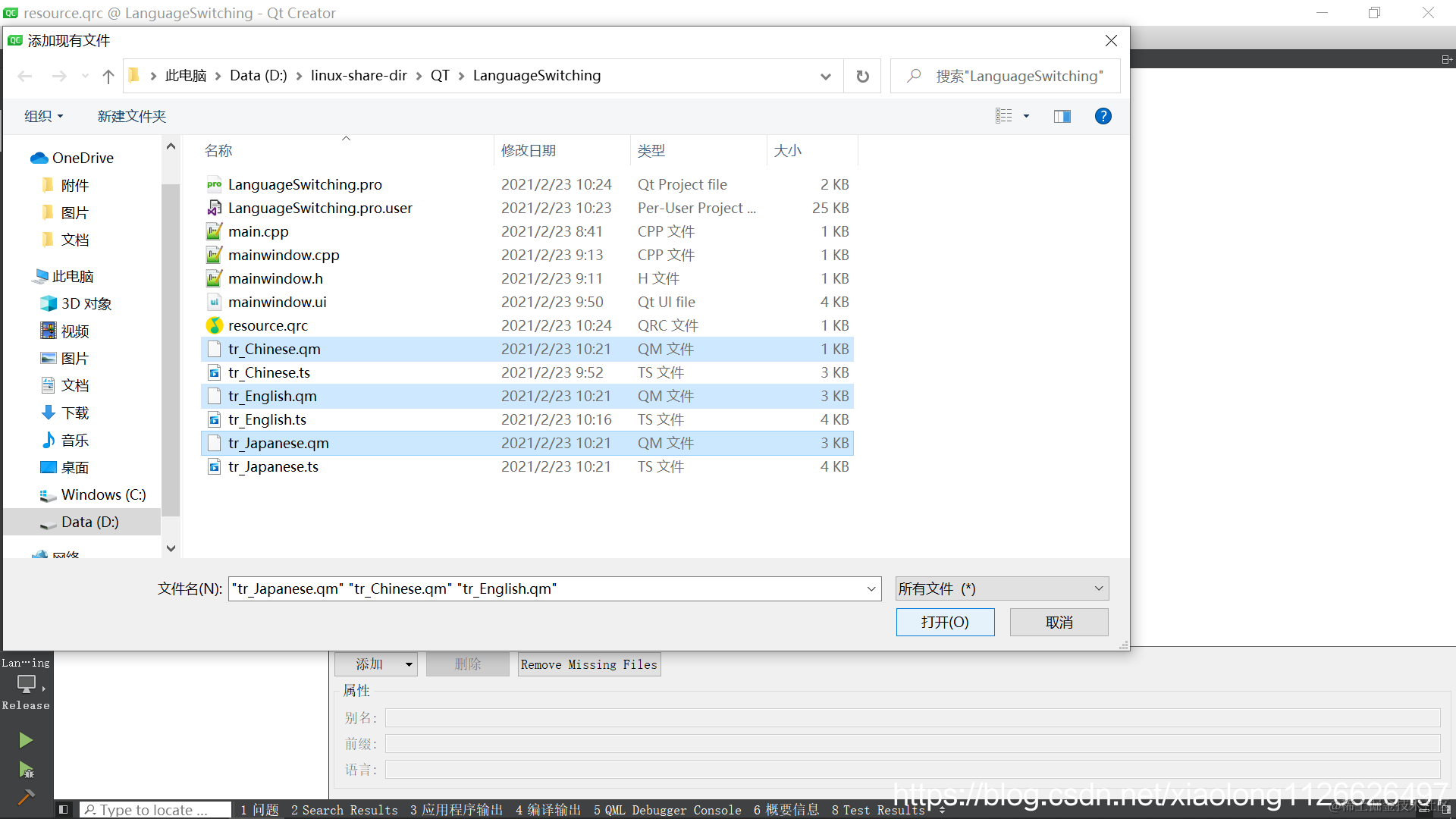Select LanguageSwitching.pro.user file

click(x=527, y=208)
